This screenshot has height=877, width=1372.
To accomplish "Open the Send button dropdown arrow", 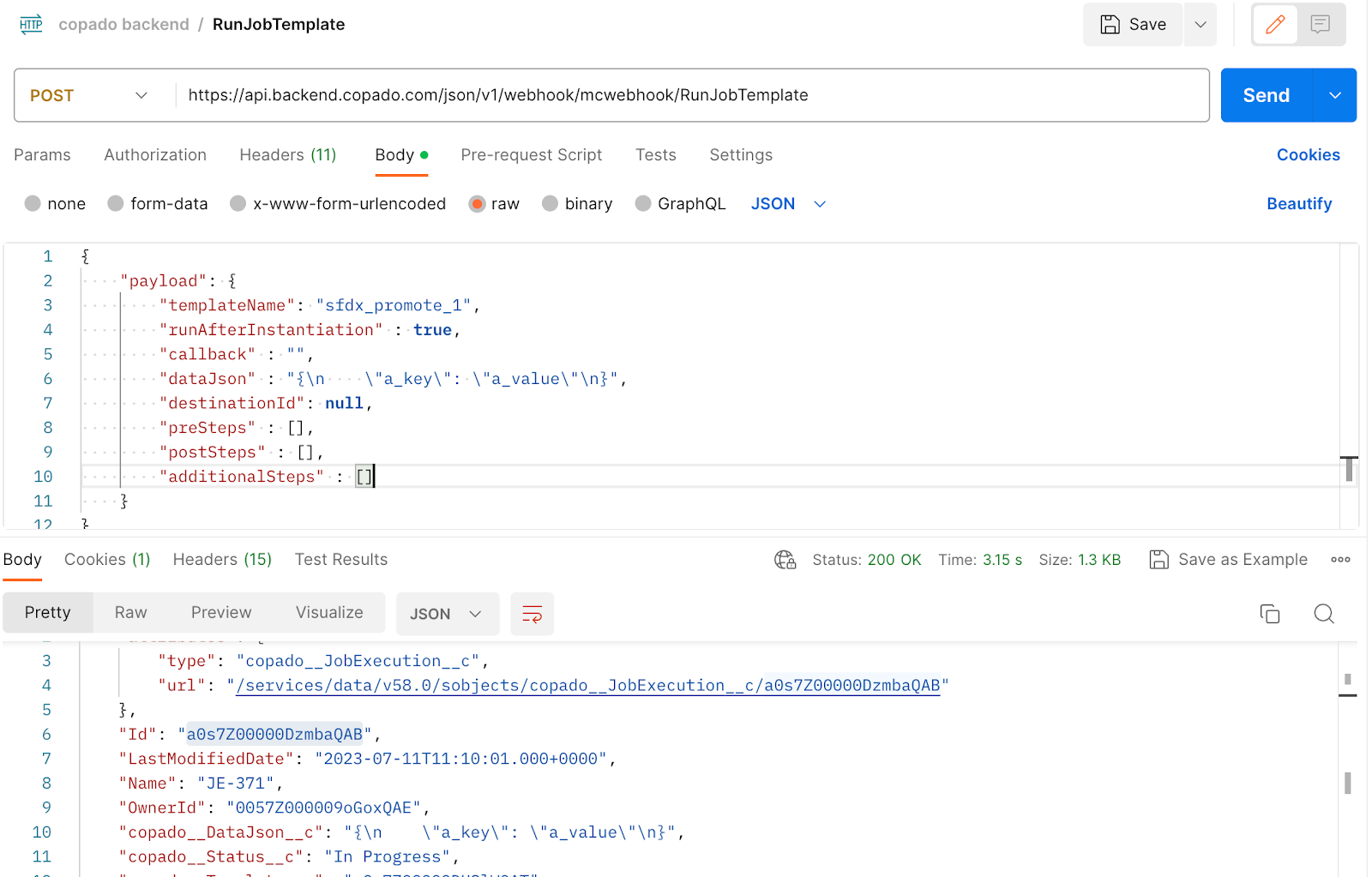I will (x=1335, y=95).
